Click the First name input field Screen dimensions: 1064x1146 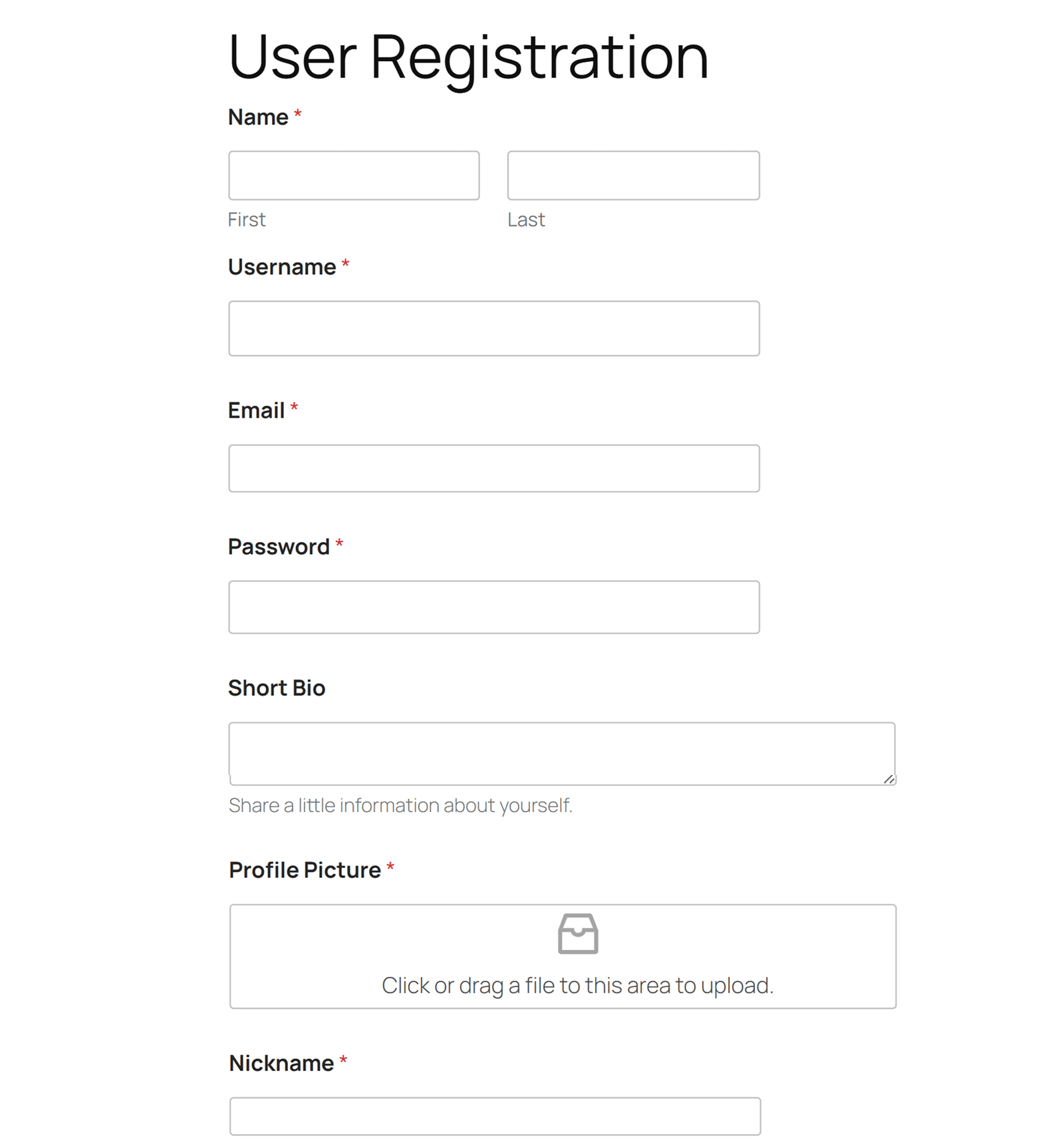[x=354, y=175]
